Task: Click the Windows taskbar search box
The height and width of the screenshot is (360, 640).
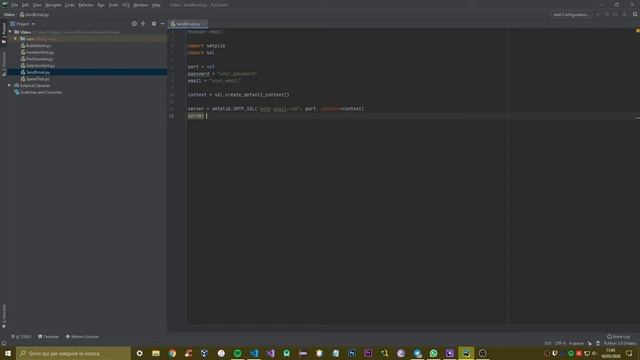Action: pyautogui.click(x=73, y=353)
